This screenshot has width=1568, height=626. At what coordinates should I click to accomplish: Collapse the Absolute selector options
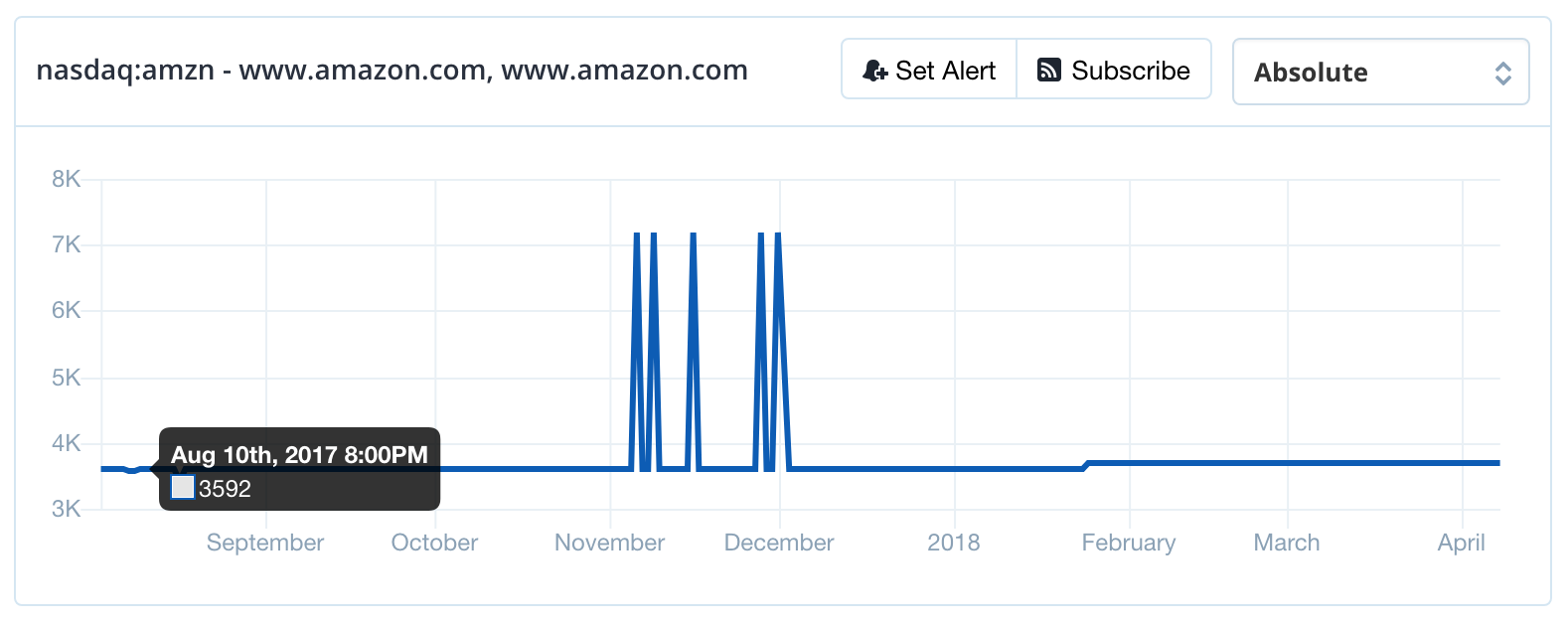[x=1380, y=72]
